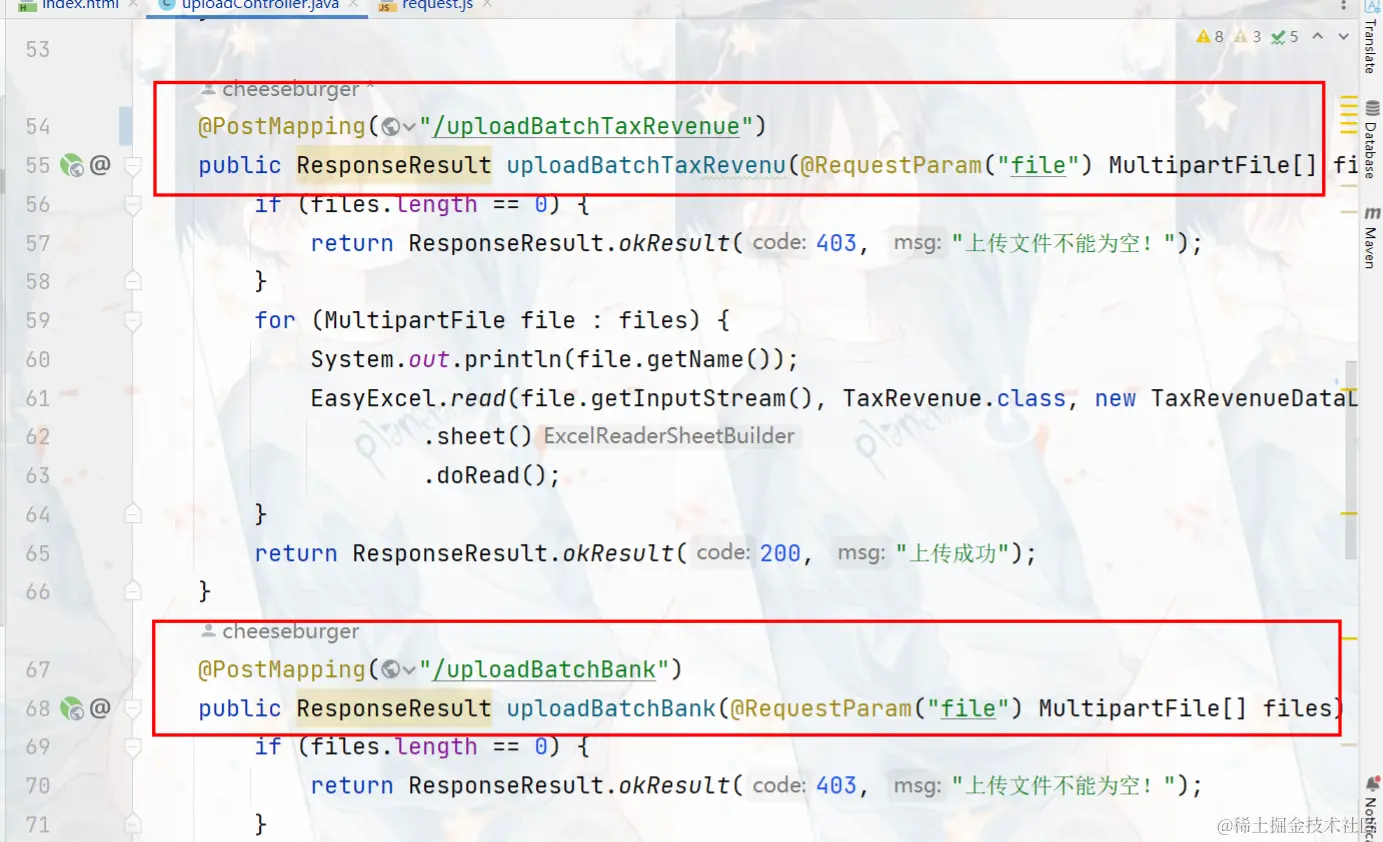Click the first "cheeseburger" author hint above line 54
Image resolution: width=1383 pixels, height=842 pixels.
click(x=290, y=89)
